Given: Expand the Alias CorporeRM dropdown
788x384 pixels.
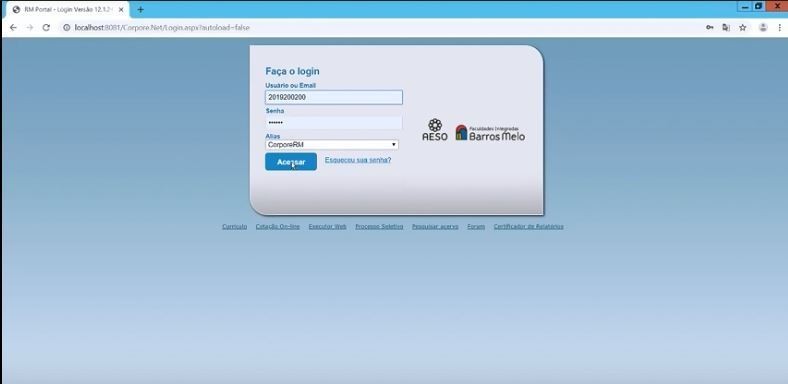Looking at the screenshot, I should tap(332, 145).
